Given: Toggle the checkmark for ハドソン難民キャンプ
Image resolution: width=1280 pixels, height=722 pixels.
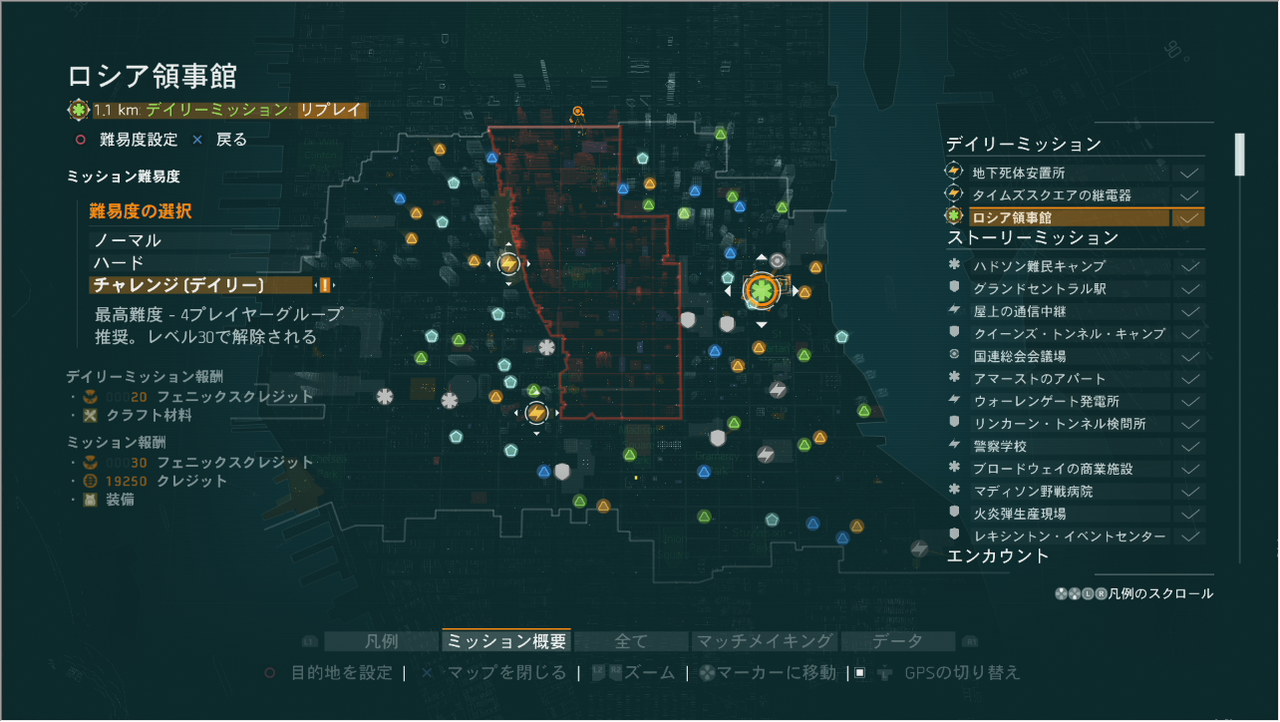Looking at the screenshot, I should tap(1189, 266).
